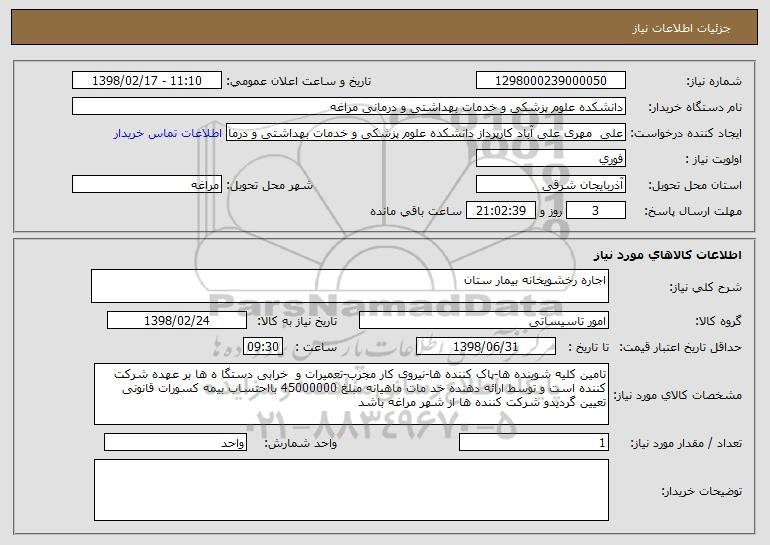Click the استان محل تحویل label
770x545 pixels.
[x=695, y=186]
